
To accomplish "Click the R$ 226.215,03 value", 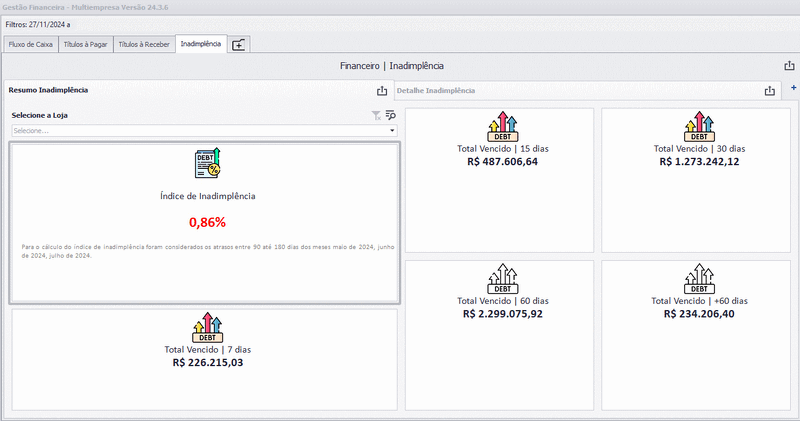I will coord(208,362).
